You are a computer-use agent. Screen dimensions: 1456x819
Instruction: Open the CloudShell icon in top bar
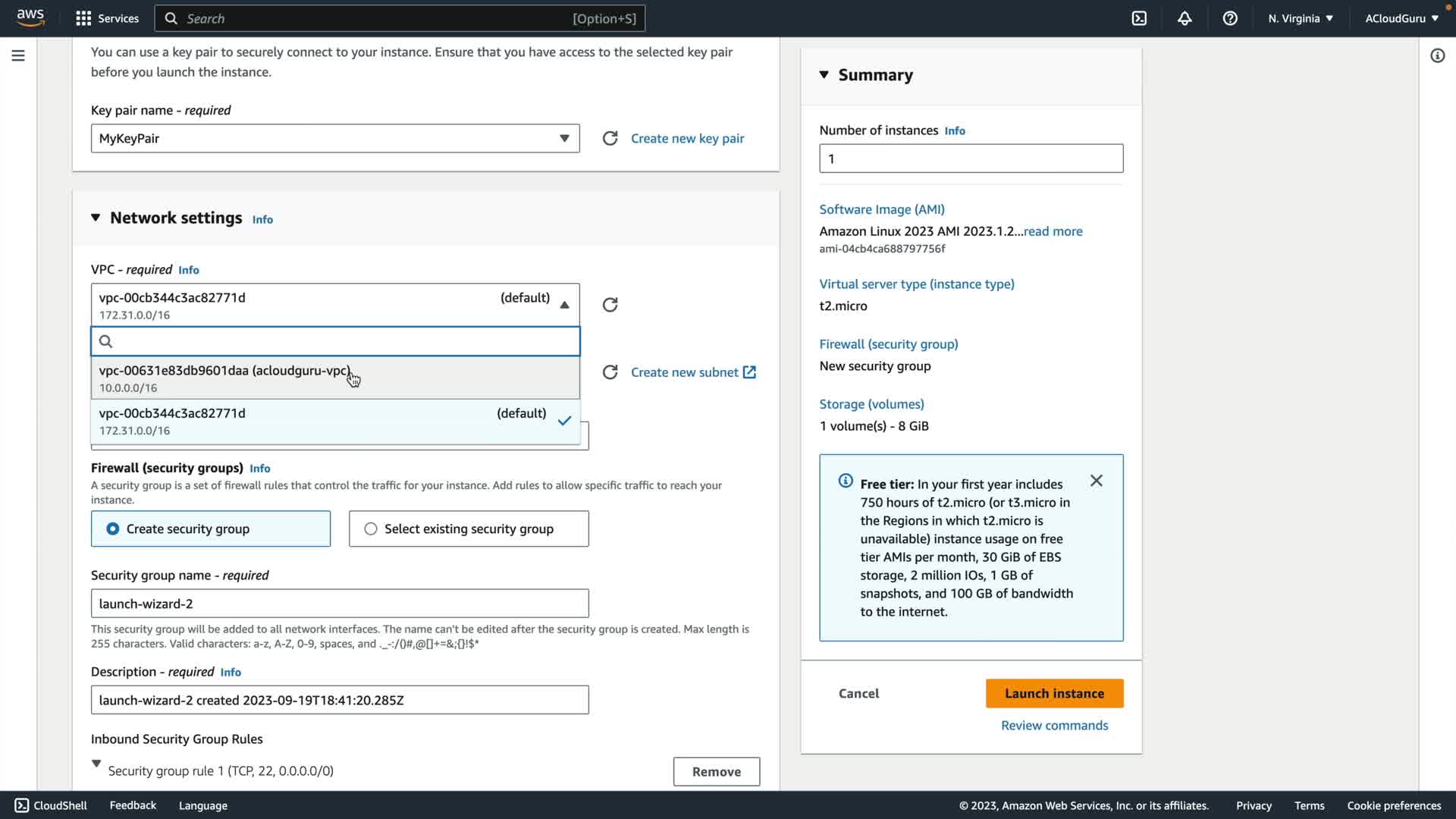point(1139,18)
